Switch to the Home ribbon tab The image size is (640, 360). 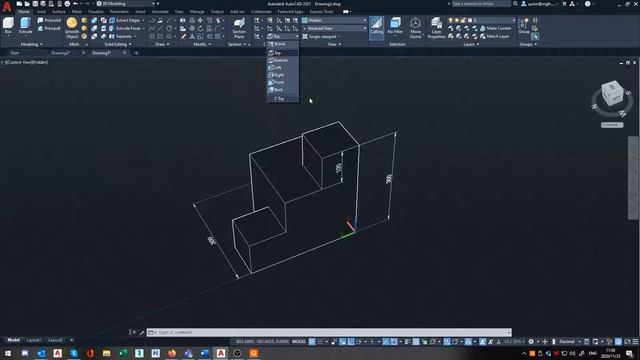point(24,12)
